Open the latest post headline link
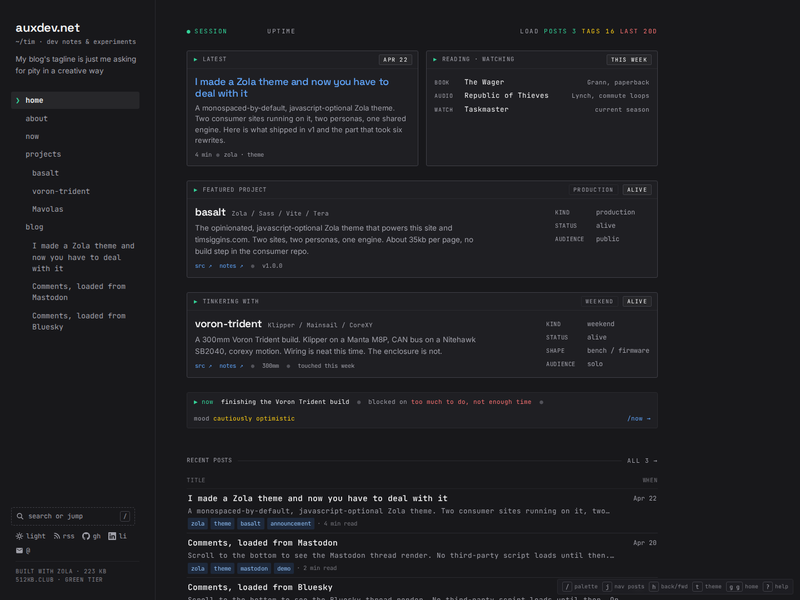Viewport: 800px width, 600px height. (x=291, y=88)
